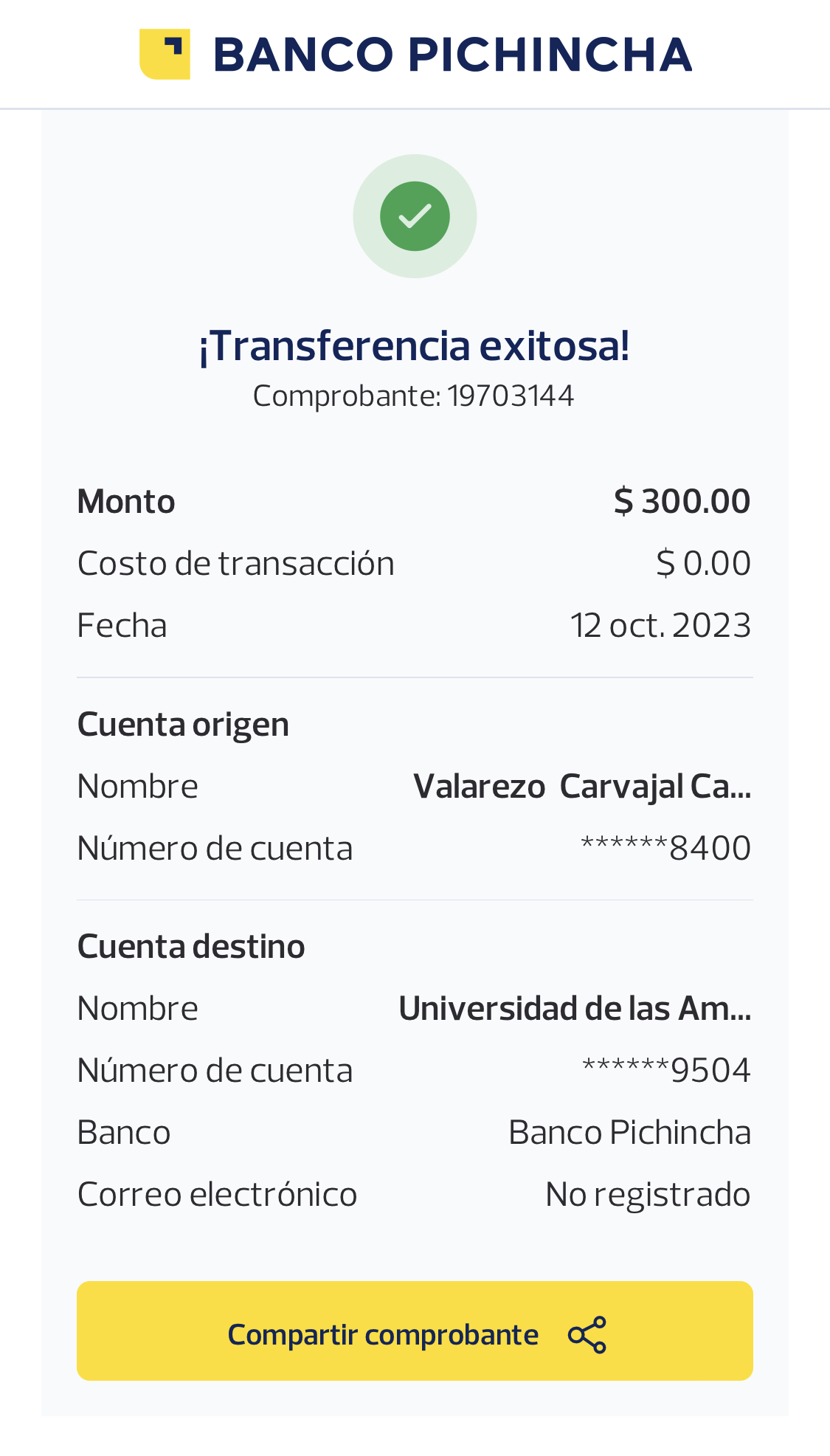This screenshot has width=830, height=1456.
Task: Click the yellow Banco Pichincha logo icon
Action: tap(165, 54)
